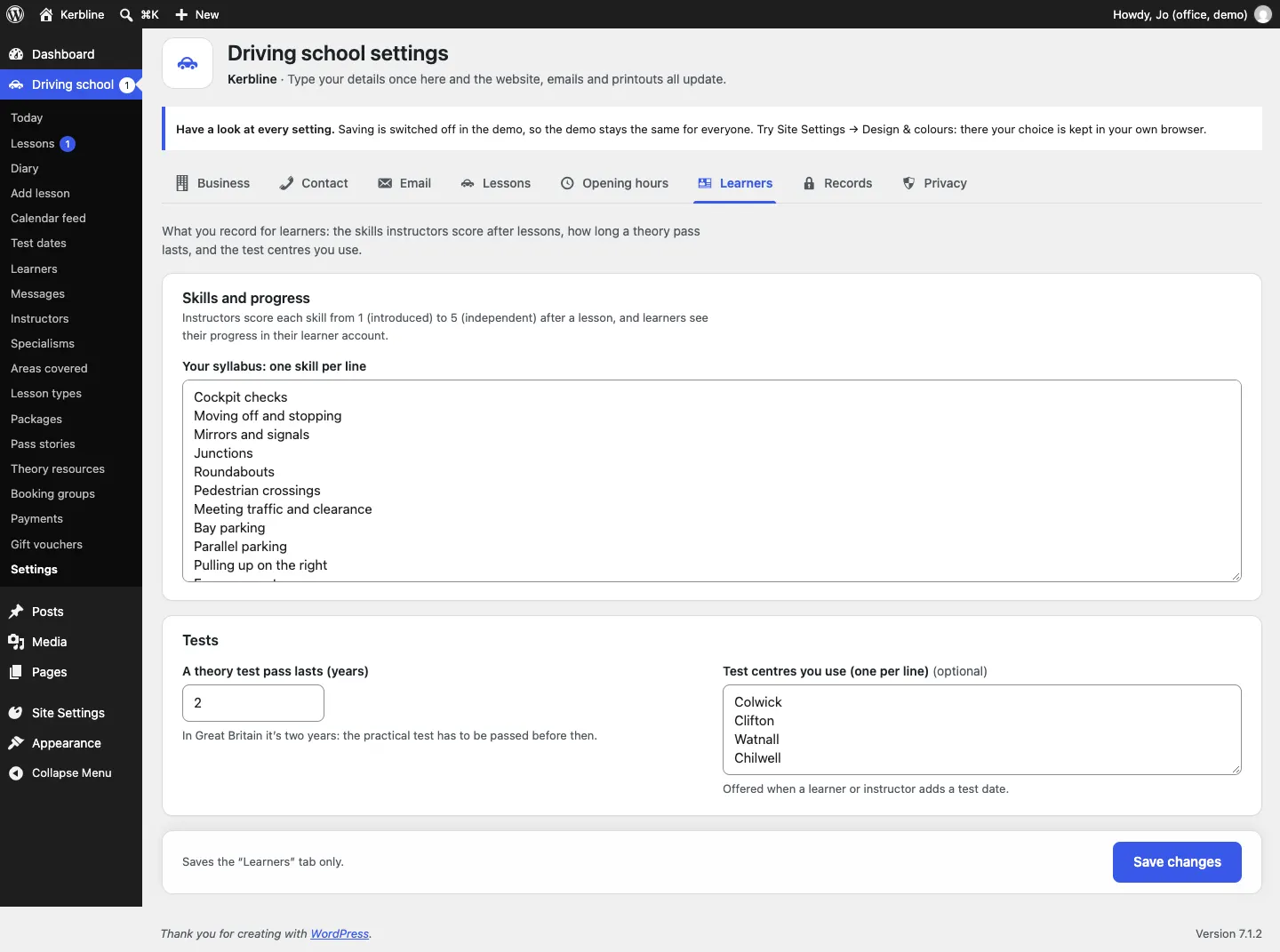1280x952 pixels.
Task: Click 'Roundabouts' syllabus line
Action: point(235,472)
